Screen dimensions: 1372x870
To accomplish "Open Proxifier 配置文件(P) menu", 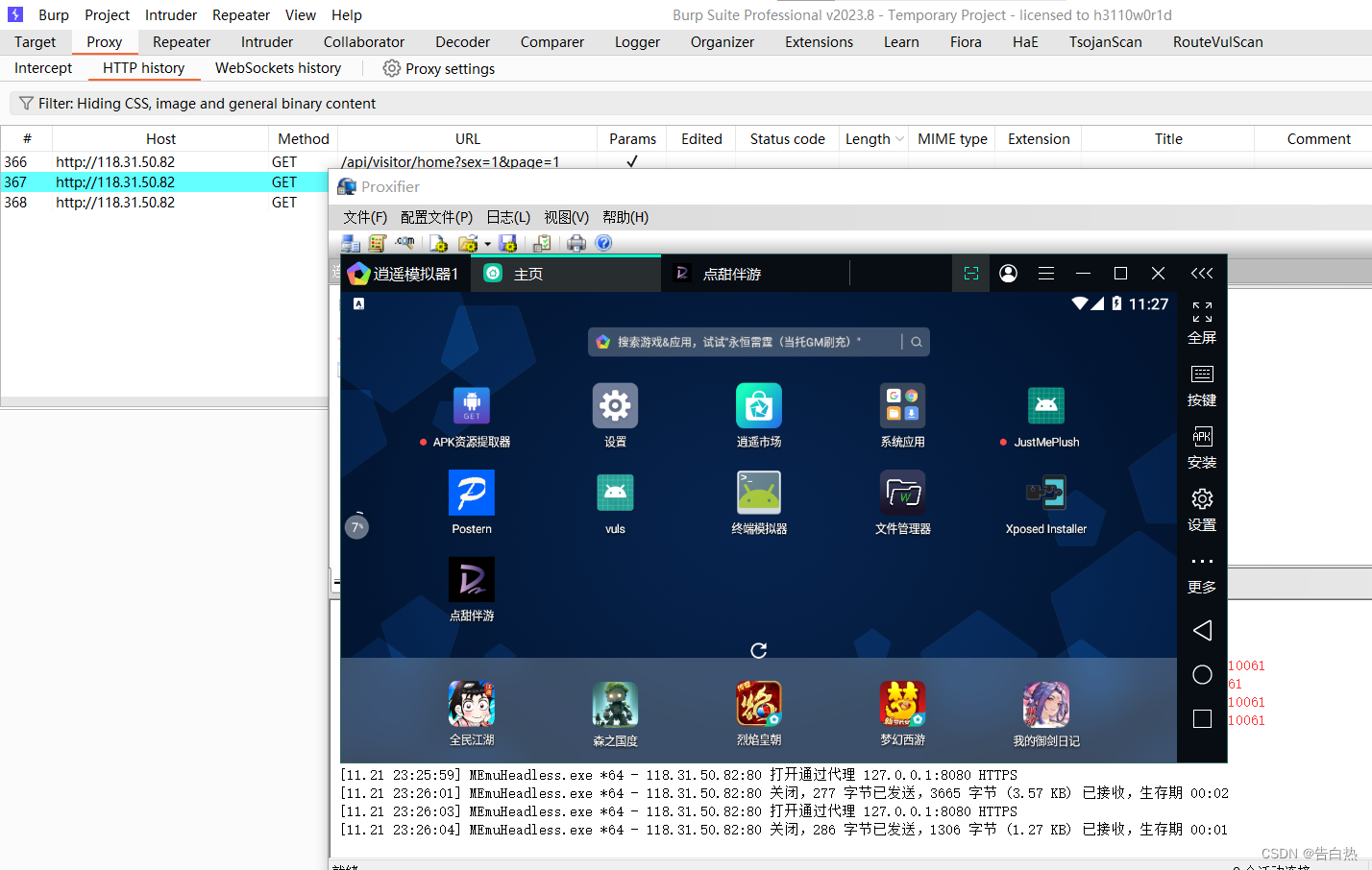I will [x=437, y=217].
